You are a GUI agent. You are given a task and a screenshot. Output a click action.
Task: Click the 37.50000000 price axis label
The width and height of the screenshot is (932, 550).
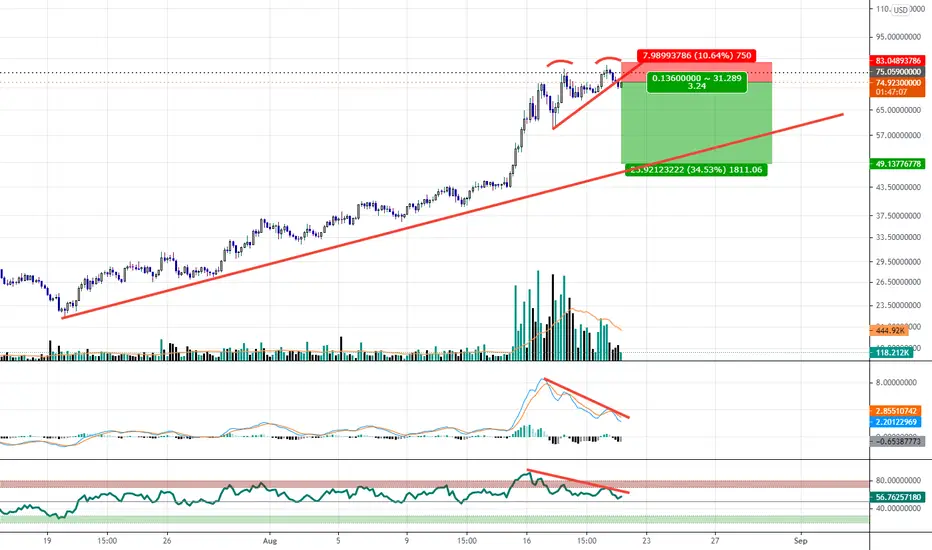coord(898,216)
